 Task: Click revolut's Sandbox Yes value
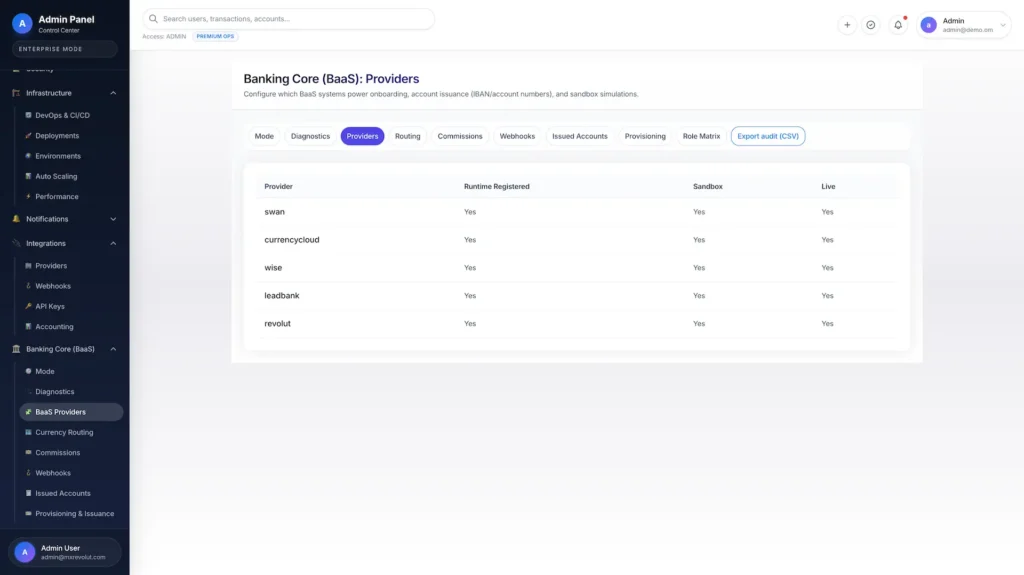coord(699,323)
